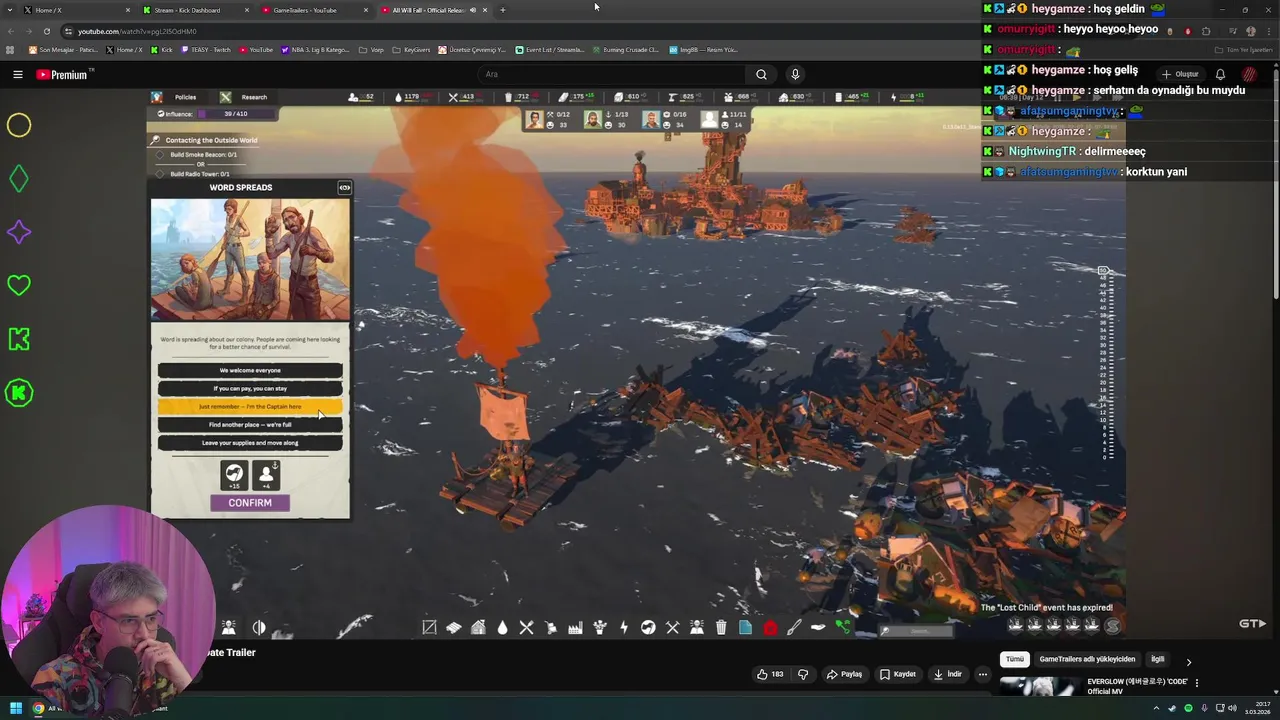Image resolution: width=1280 pixels, height=720 pixels.
Task: Select the crossed utensils food category
Action: [527, 627]
